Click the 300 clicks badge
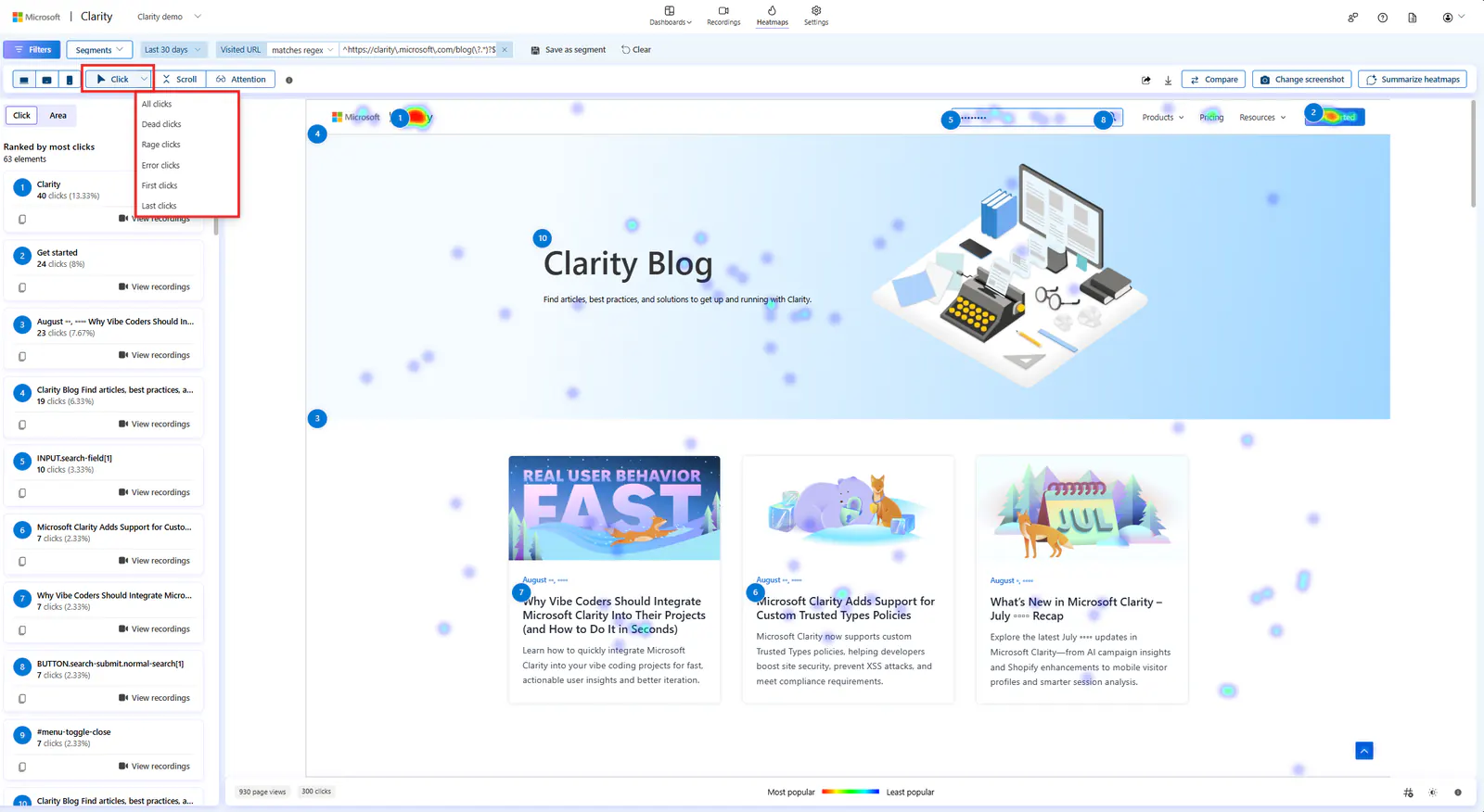Viewport: 1484px width, 812px height. click(316, 792)
